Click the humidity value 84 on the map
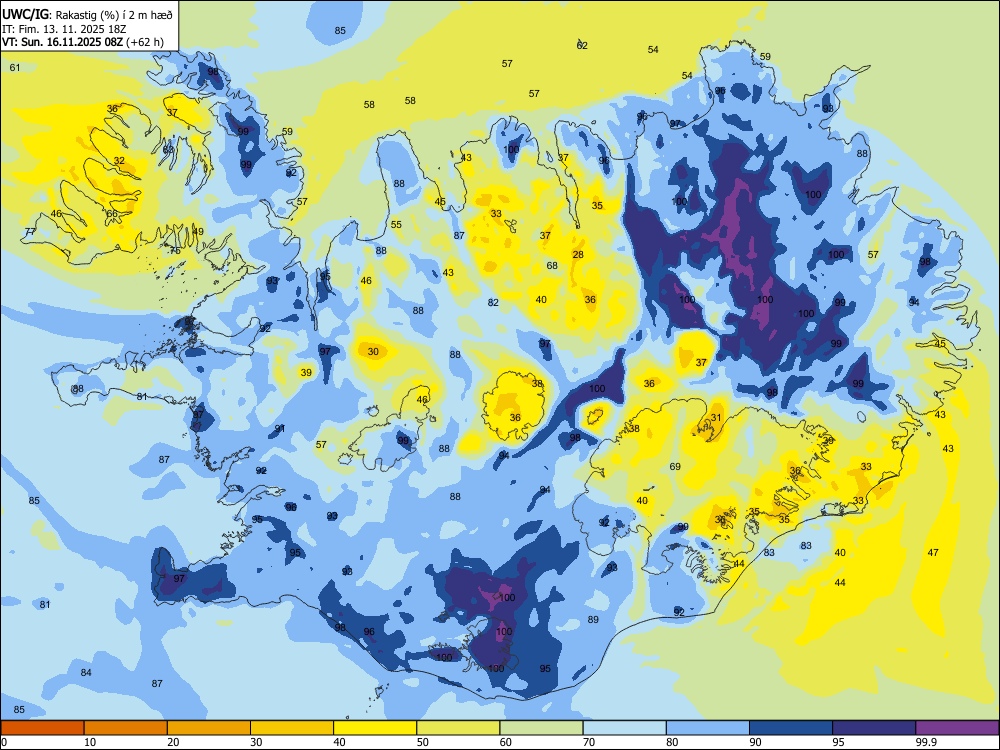This screenshot has height=750, width=1000. (86, 672)
